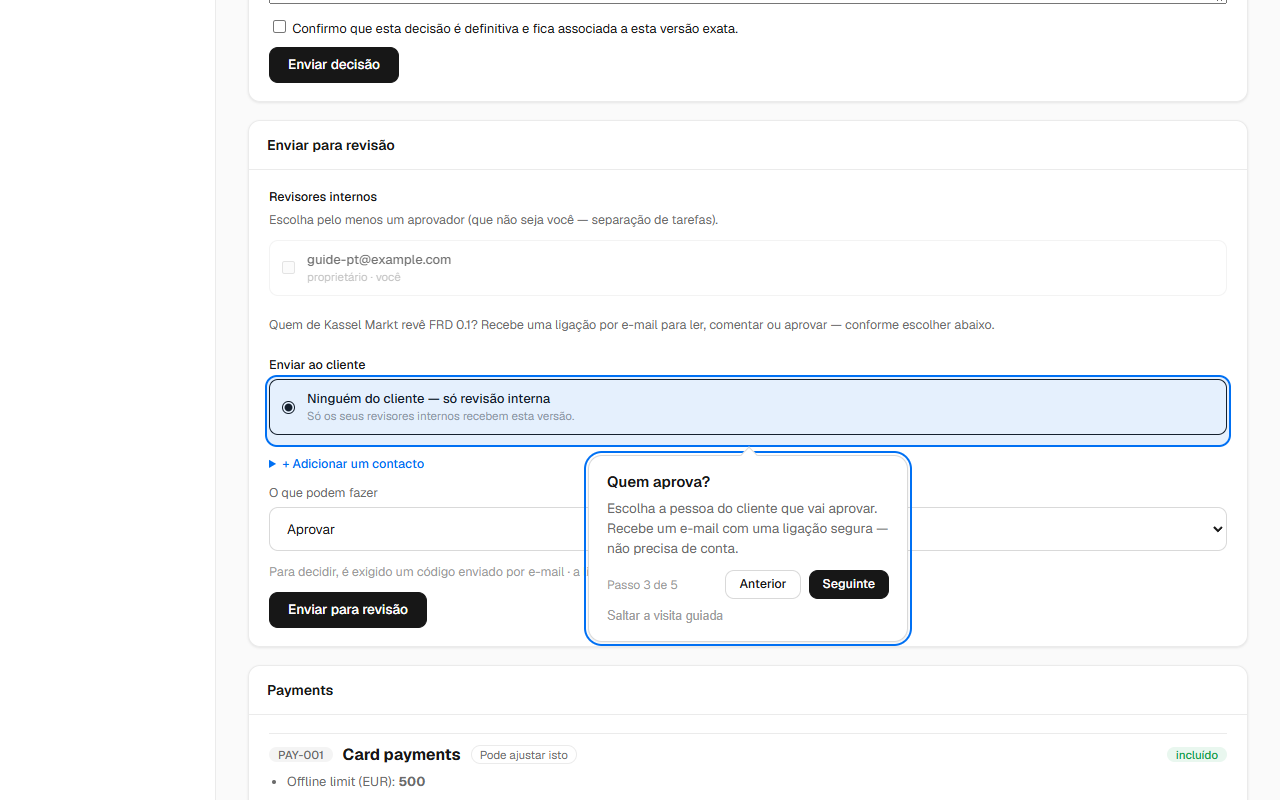Click the Card payments heading
1280x800 pixels.
click(x=401, y=755)
